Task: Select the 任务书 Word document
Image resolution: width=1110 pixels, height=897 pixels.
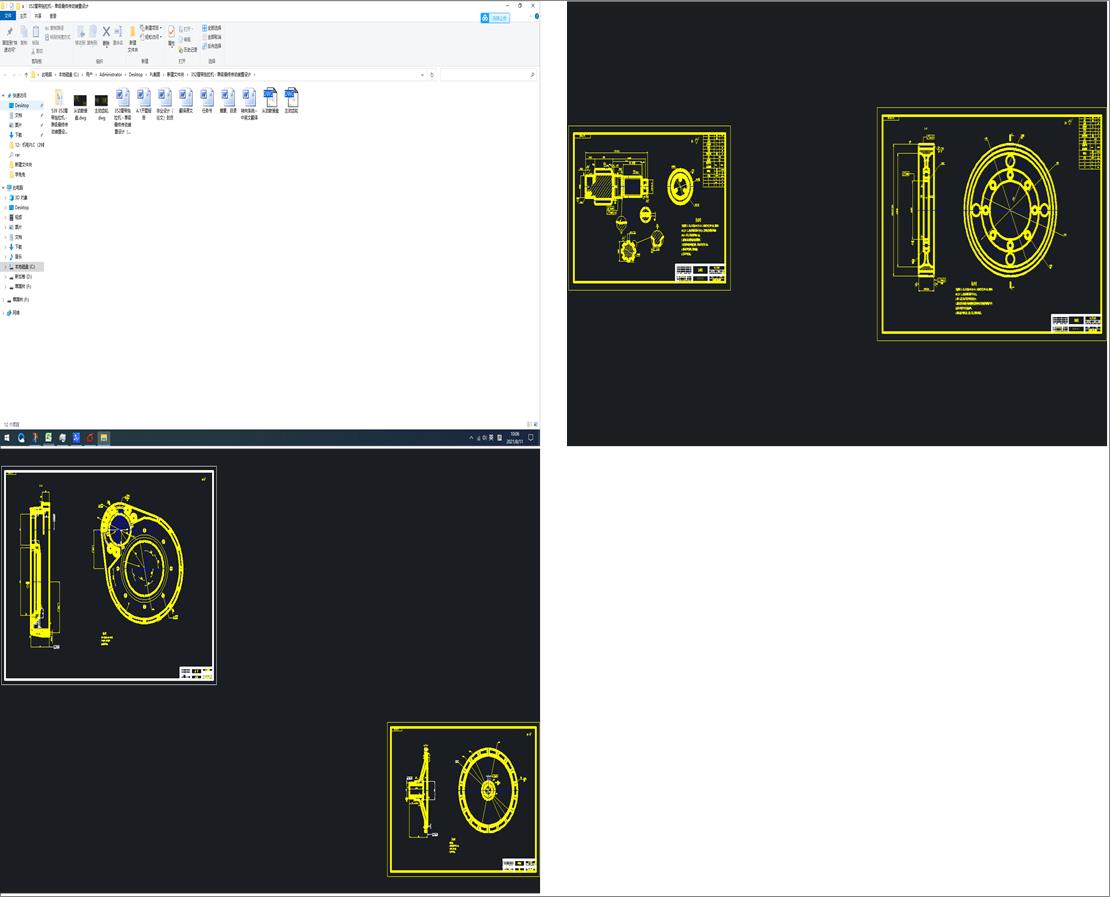Action: point(207,101)
